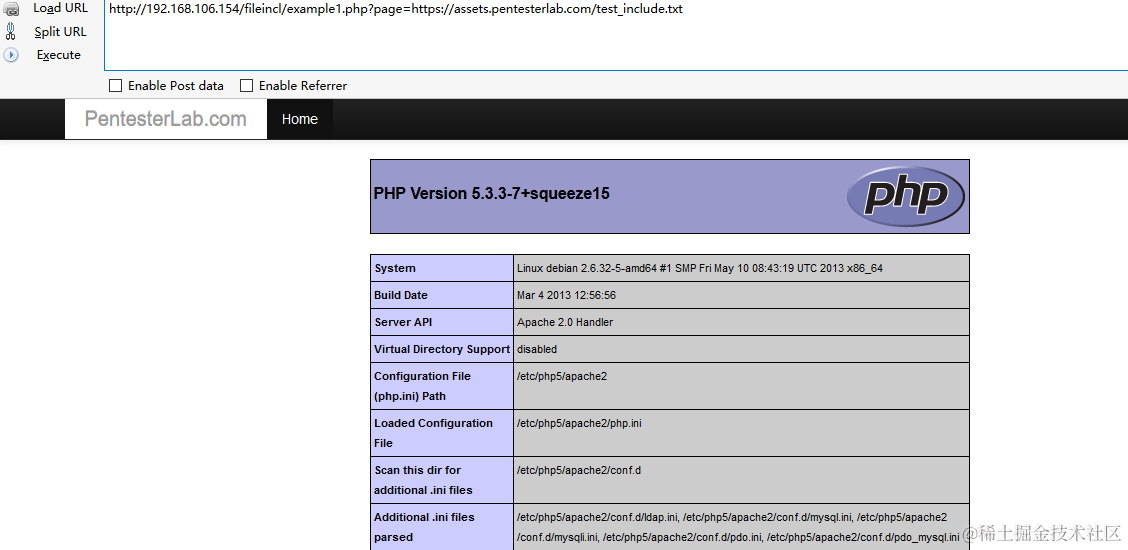Click the Execute button label
This screenshot has height=550, width=1128.
click(59, 55)
